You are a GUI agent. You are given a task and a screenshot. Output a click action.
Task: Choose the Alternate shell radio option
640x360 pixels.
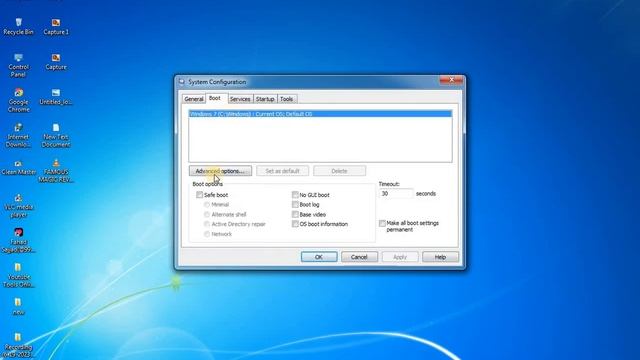tap(207, 214)
